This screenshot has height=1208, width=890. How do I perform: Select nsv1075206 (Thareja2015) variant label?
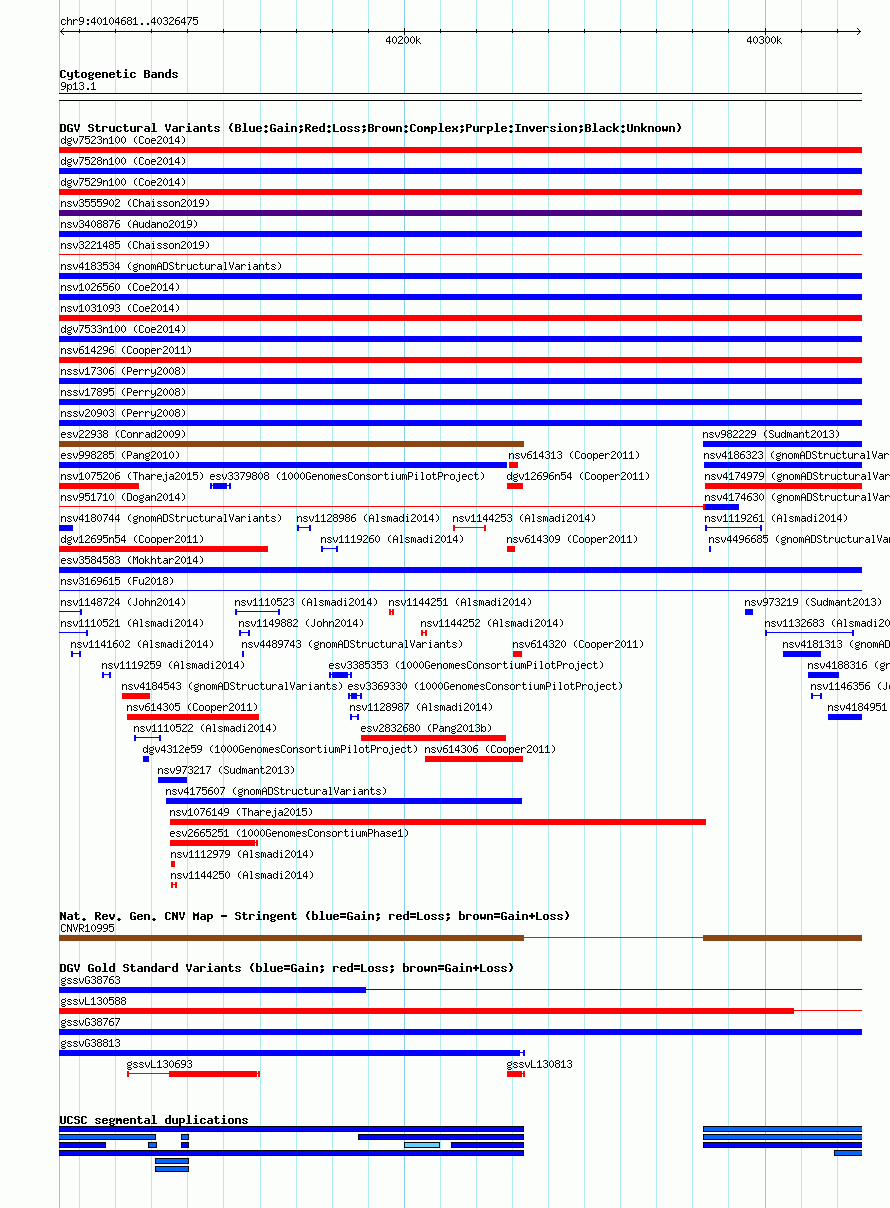pyautogui.click(x=132, y=476)
